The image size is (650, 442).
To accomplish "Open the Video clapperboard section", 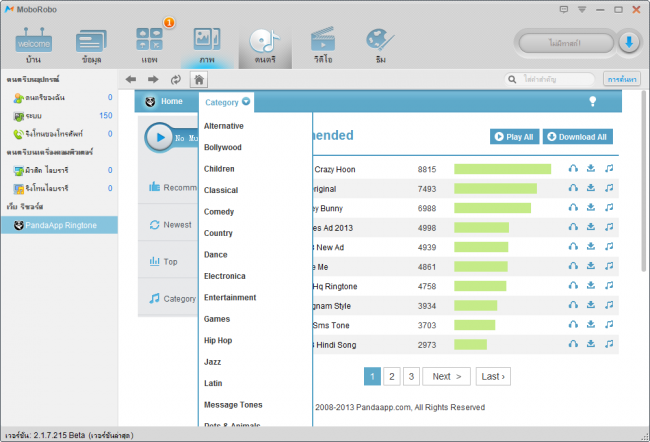I will click(323, 45).
